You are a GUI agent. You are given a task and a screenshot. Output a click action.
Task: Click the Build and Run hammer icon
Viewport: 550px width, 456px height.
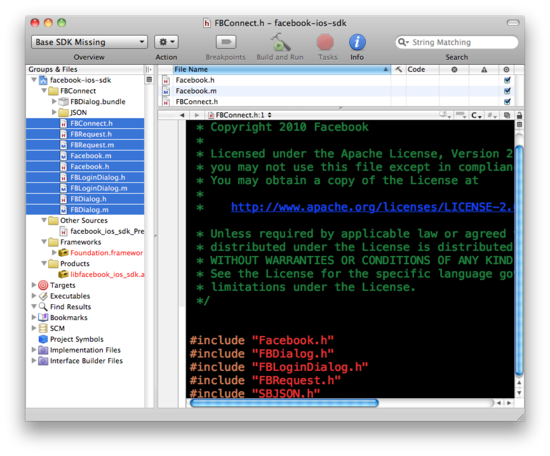[280, 42]
